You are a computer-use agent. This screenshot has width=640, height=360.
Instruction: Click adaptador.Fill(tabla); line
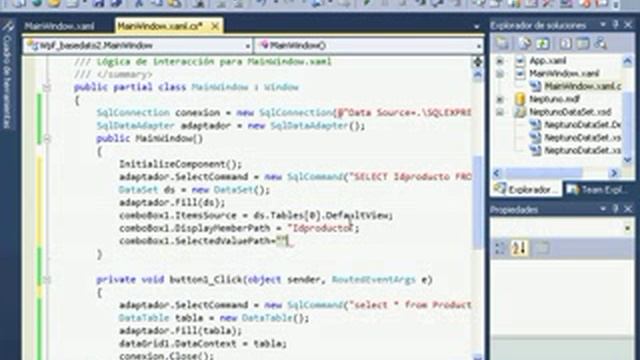(180, 331)
